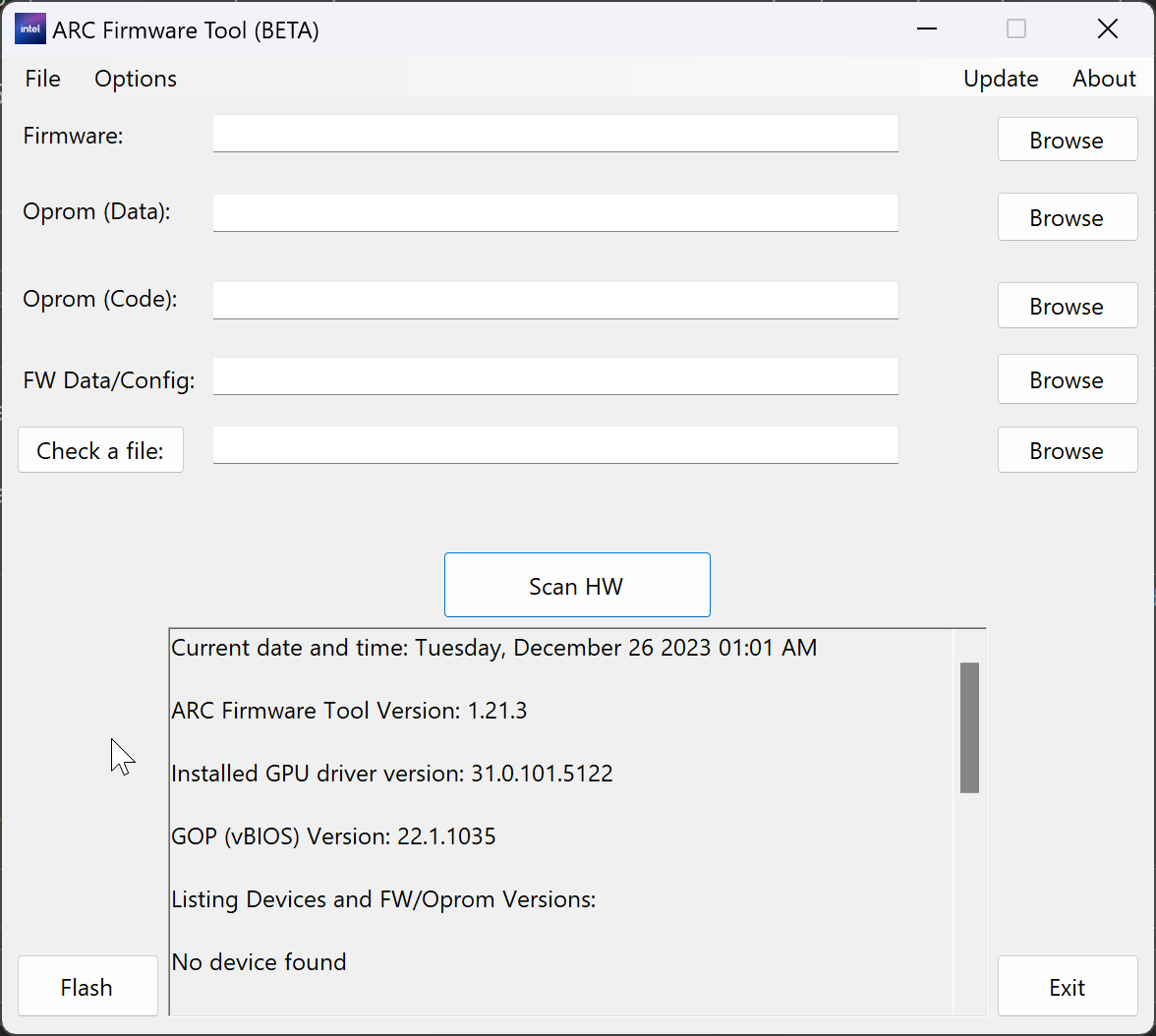Screen dimensions: 1156x1036
Task: Click the Intel logo in the title bar
Action: click(x=29, y=29)
